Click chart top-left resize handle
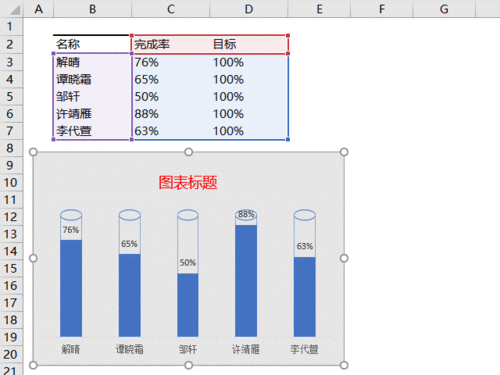The image size is (500, 375). 33,152
